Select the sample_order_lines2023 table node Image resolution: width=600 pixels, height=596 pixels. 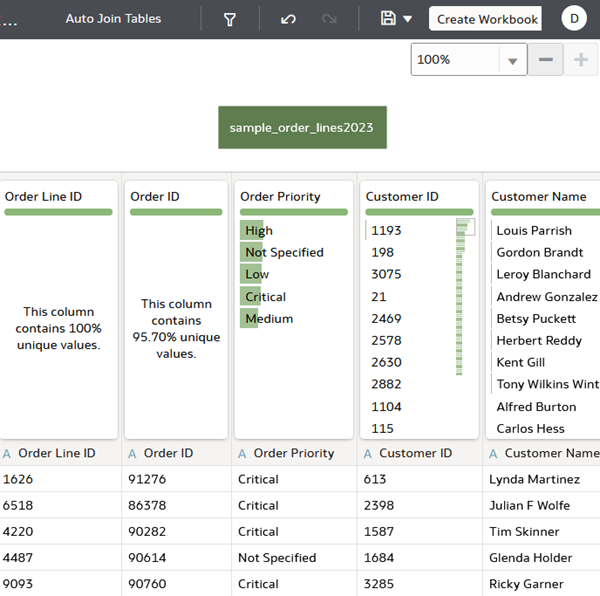[x=302, y=127]
